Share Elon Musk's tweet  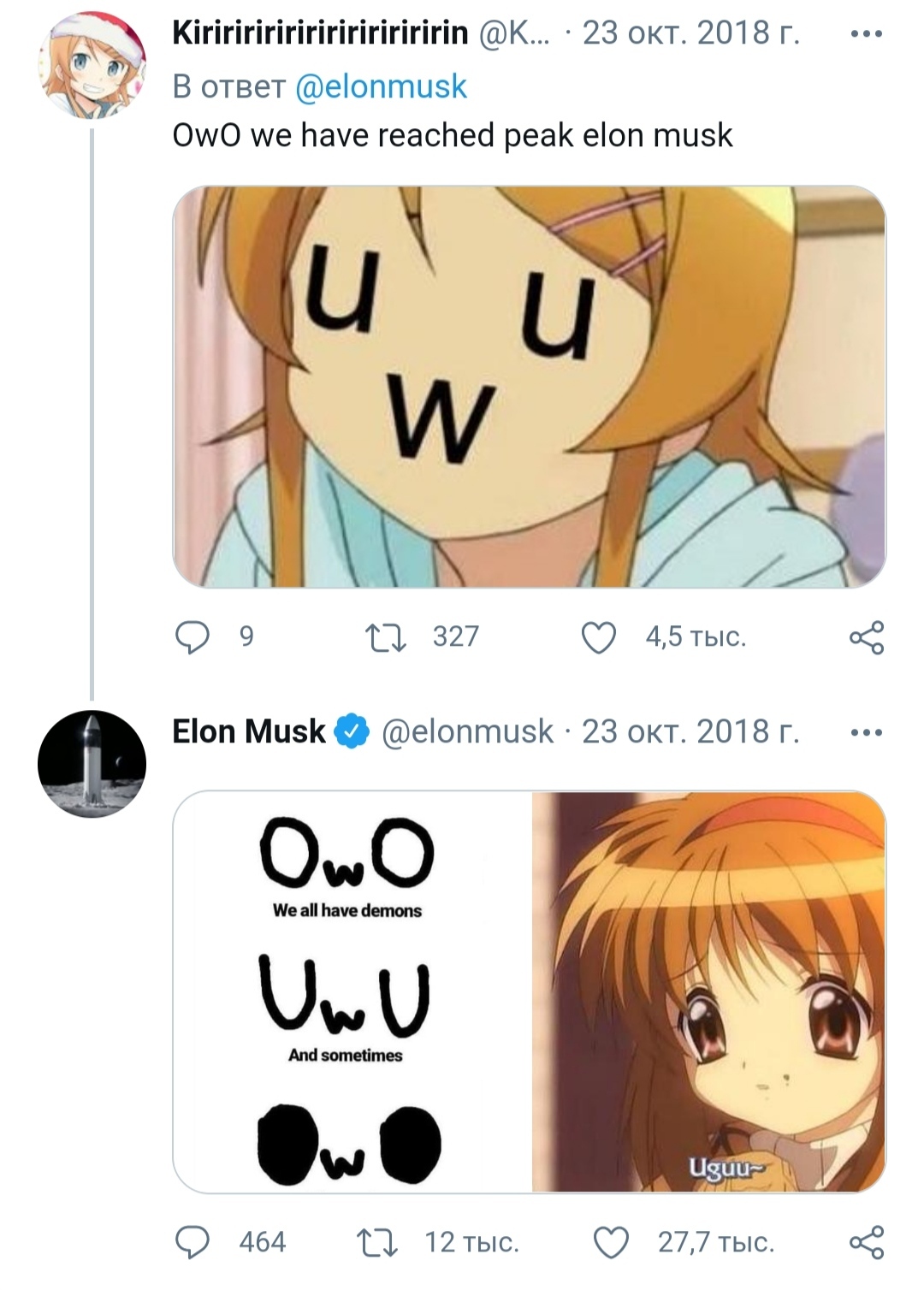[x=866, y=1242]
